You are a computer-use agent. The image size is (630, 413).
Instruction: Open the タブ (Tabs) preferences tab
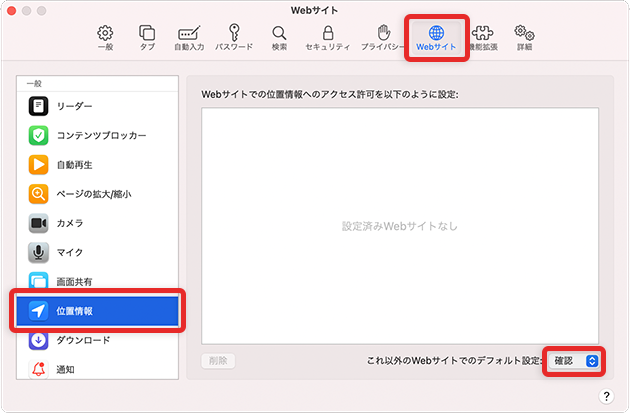(147, 38)
